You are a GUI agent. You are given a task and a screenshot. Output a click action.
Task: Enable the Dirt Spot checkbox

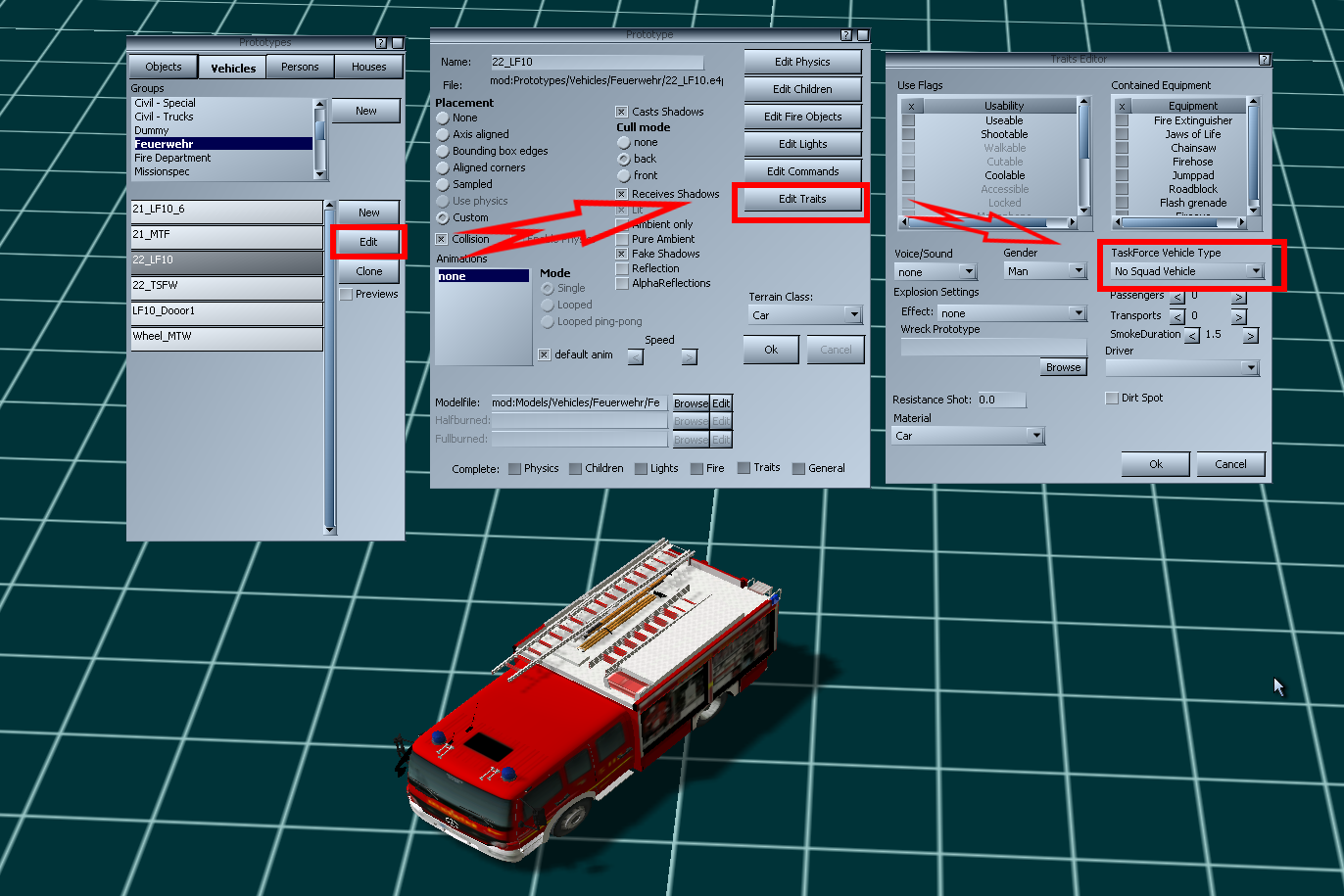point(1112,399)
